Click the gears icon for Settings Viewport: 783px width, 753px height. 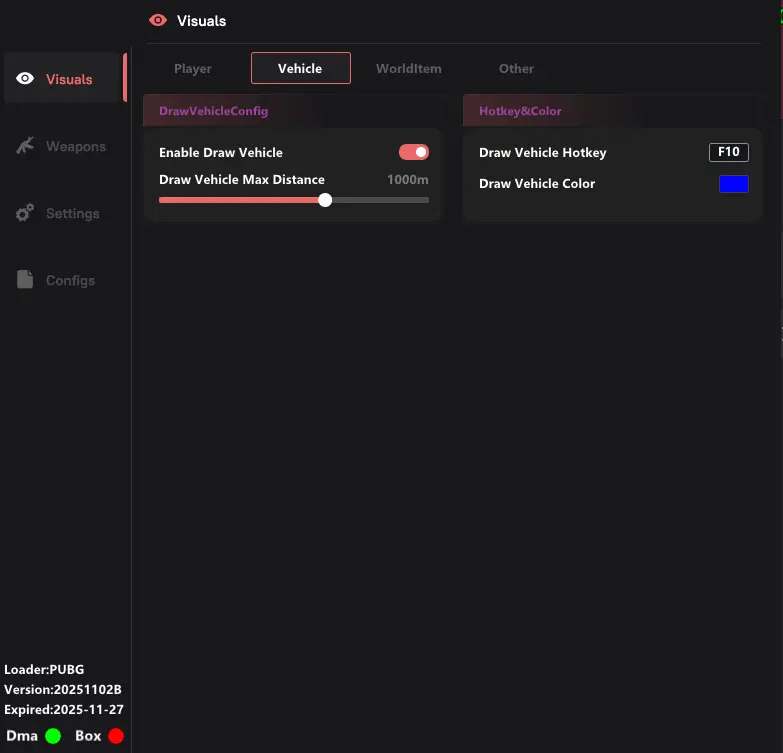click(x=25, y=213)
